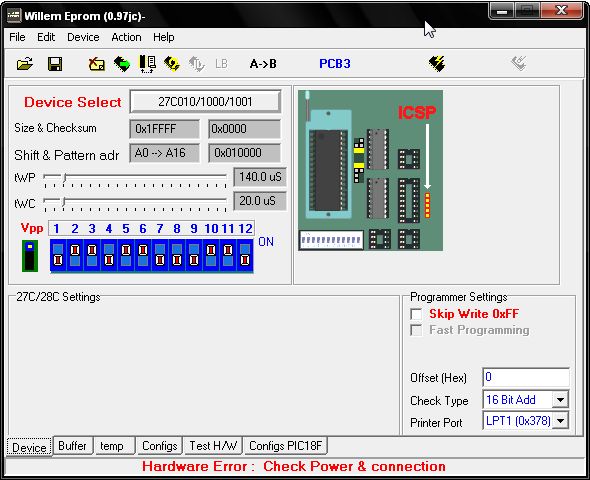This screenshot has height=480, width=590.
Task: Click the grayed-out ID chip icon
Action: 196,64
